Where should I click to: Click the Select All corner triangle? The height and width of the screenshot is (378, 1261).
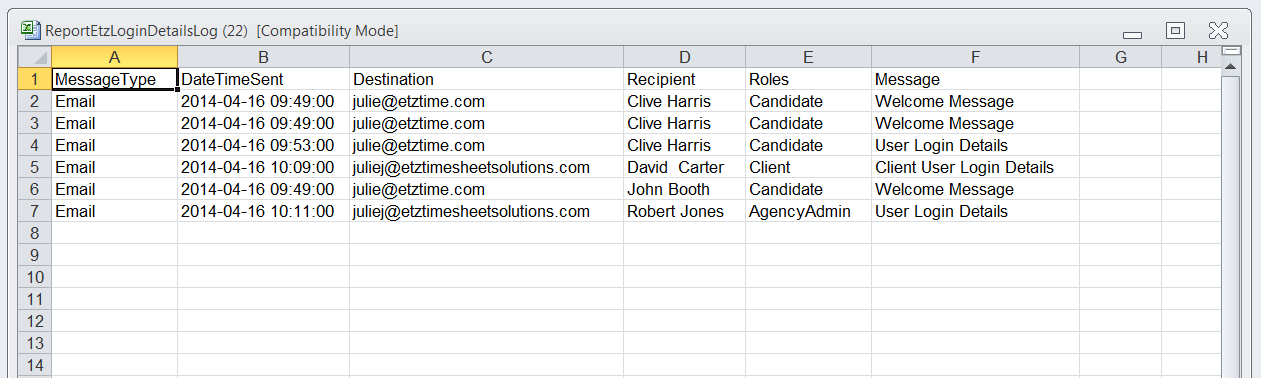(x=36, y=57)
